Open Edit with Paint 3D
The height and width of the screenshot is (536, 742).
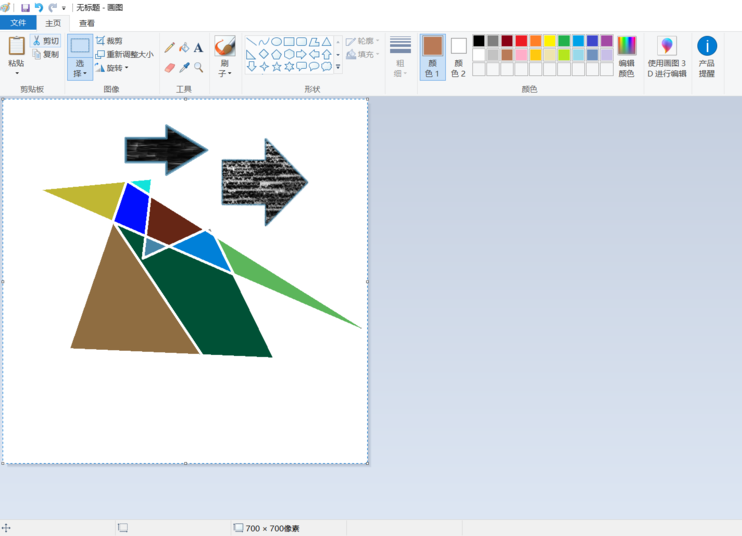click(667, 57)
